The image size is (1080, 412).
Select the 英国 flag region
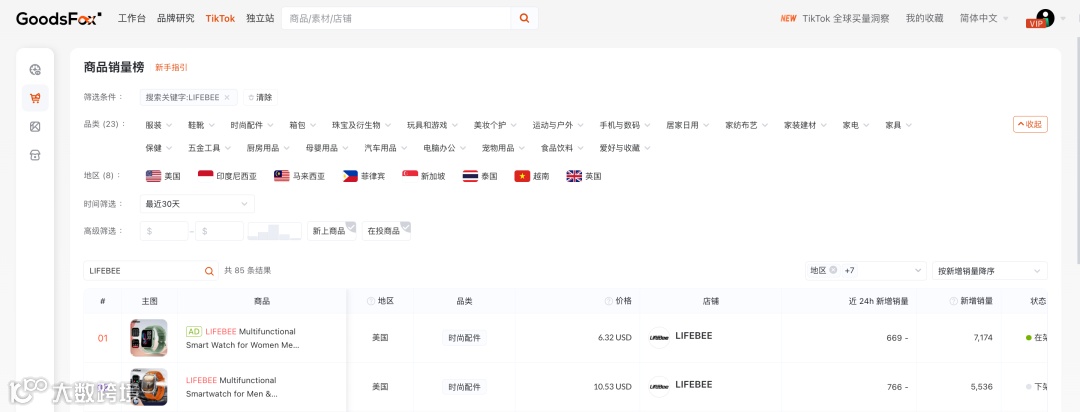583,176
